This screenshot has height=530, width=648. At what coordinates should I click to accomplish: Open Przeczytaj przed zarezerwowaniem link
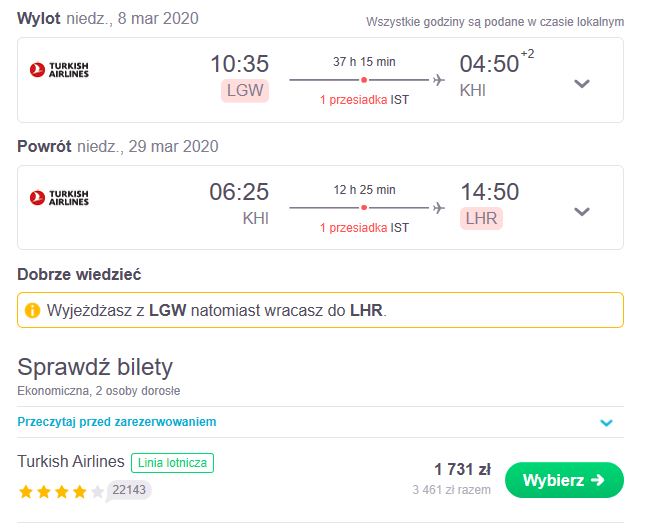click(x=117, y=422)
